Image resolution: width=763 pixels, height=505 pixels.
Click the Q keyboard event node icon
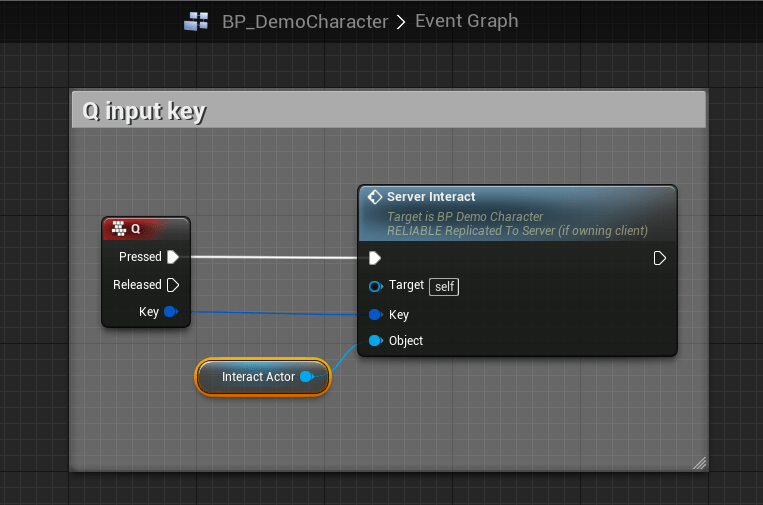(119, 229)
